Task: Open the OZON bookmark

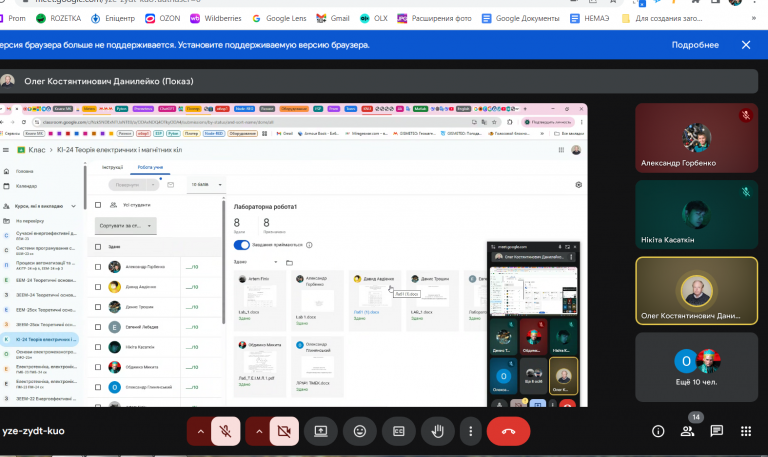Action: [163, 19]
